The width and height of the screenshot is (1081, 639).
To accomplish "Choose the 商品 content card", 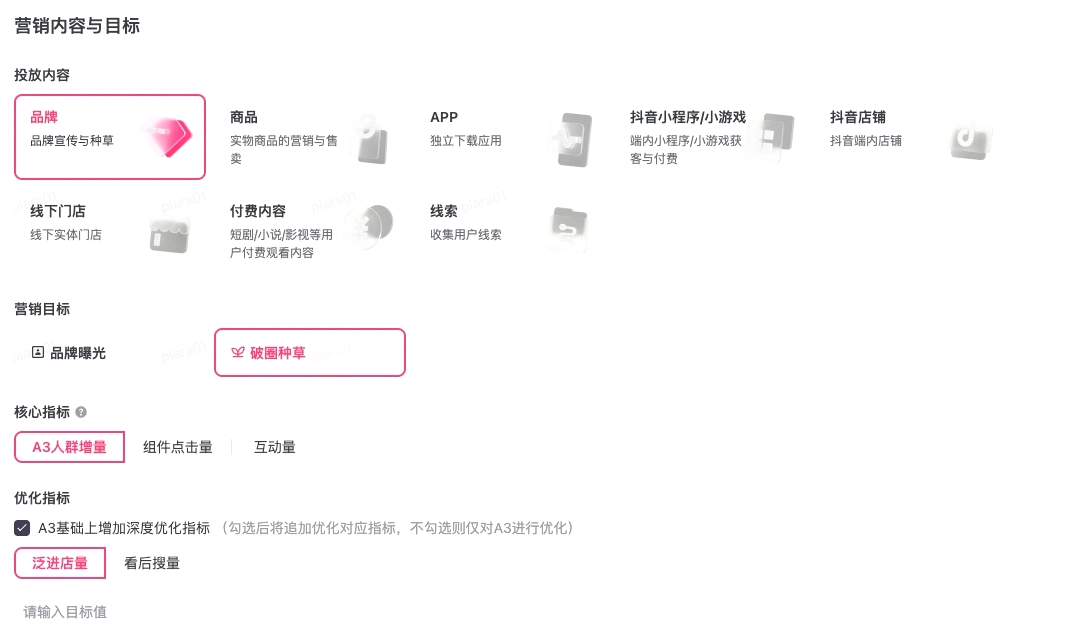I will 310,137.
